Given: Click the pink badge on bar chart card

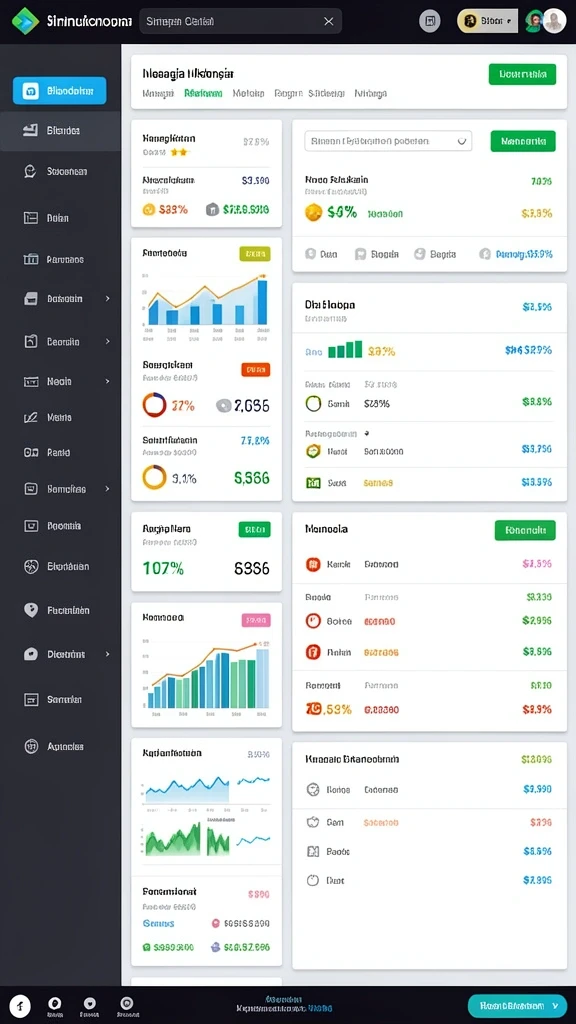Looking at the screenshot, I should [x=256, y=620].
